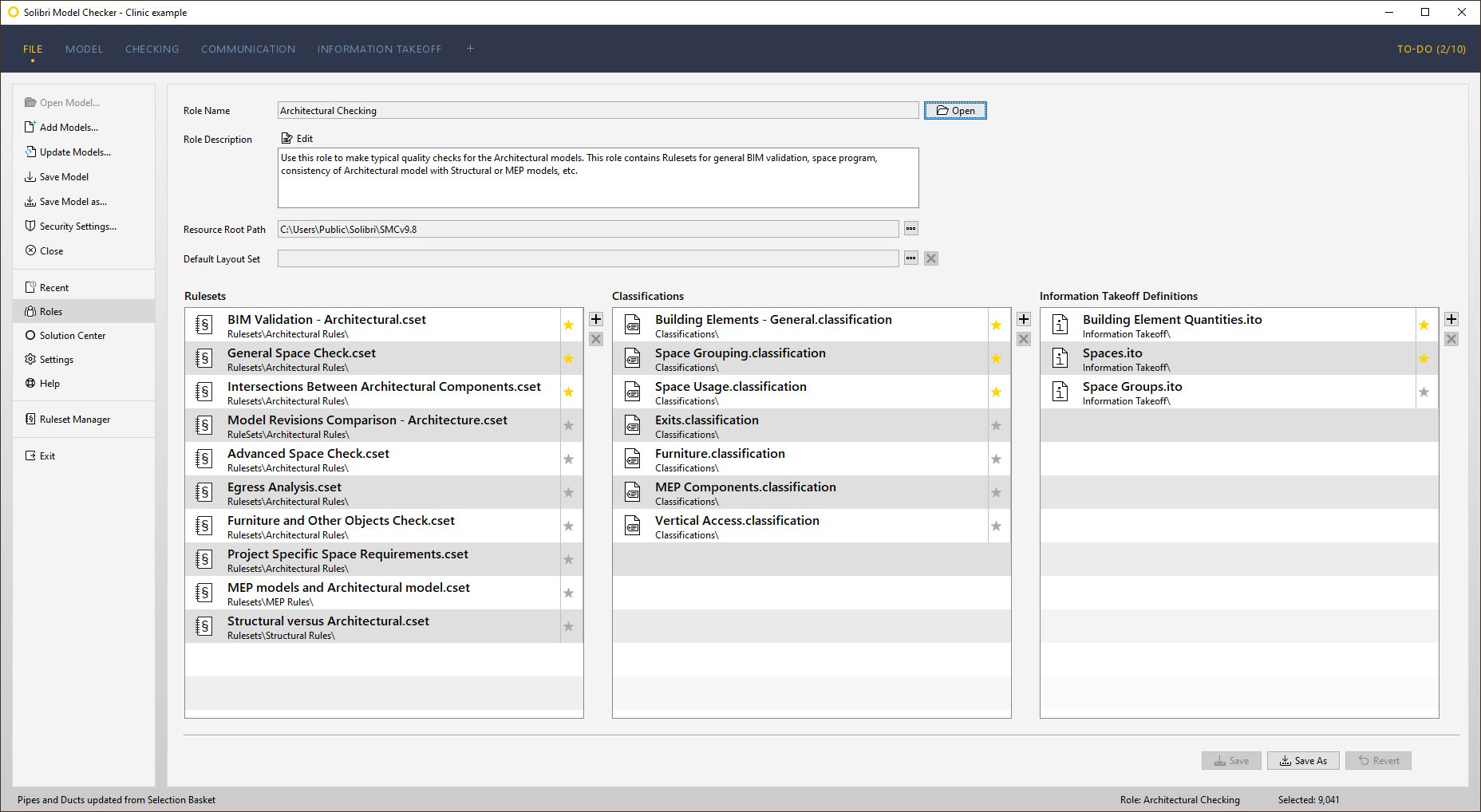1481x812 pixels.
Task: Click into the Role Description text area
Action: pos(598,178)
